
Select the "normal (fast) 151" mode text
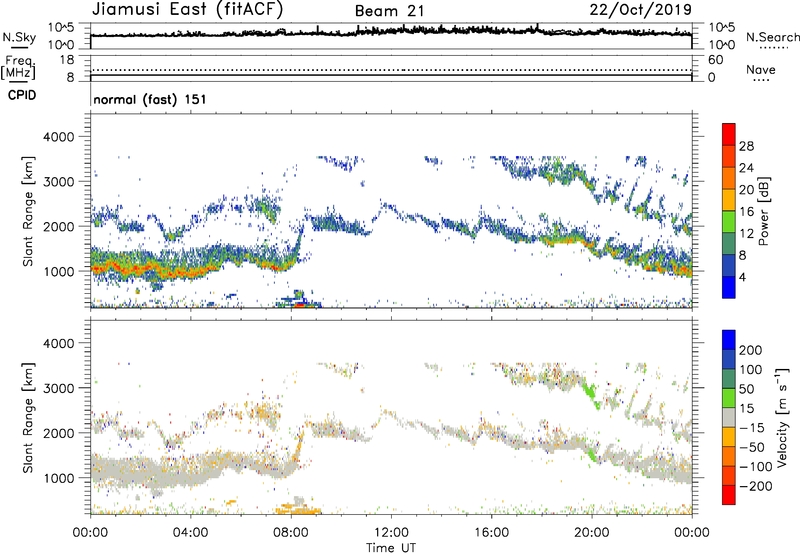[150, 99]
